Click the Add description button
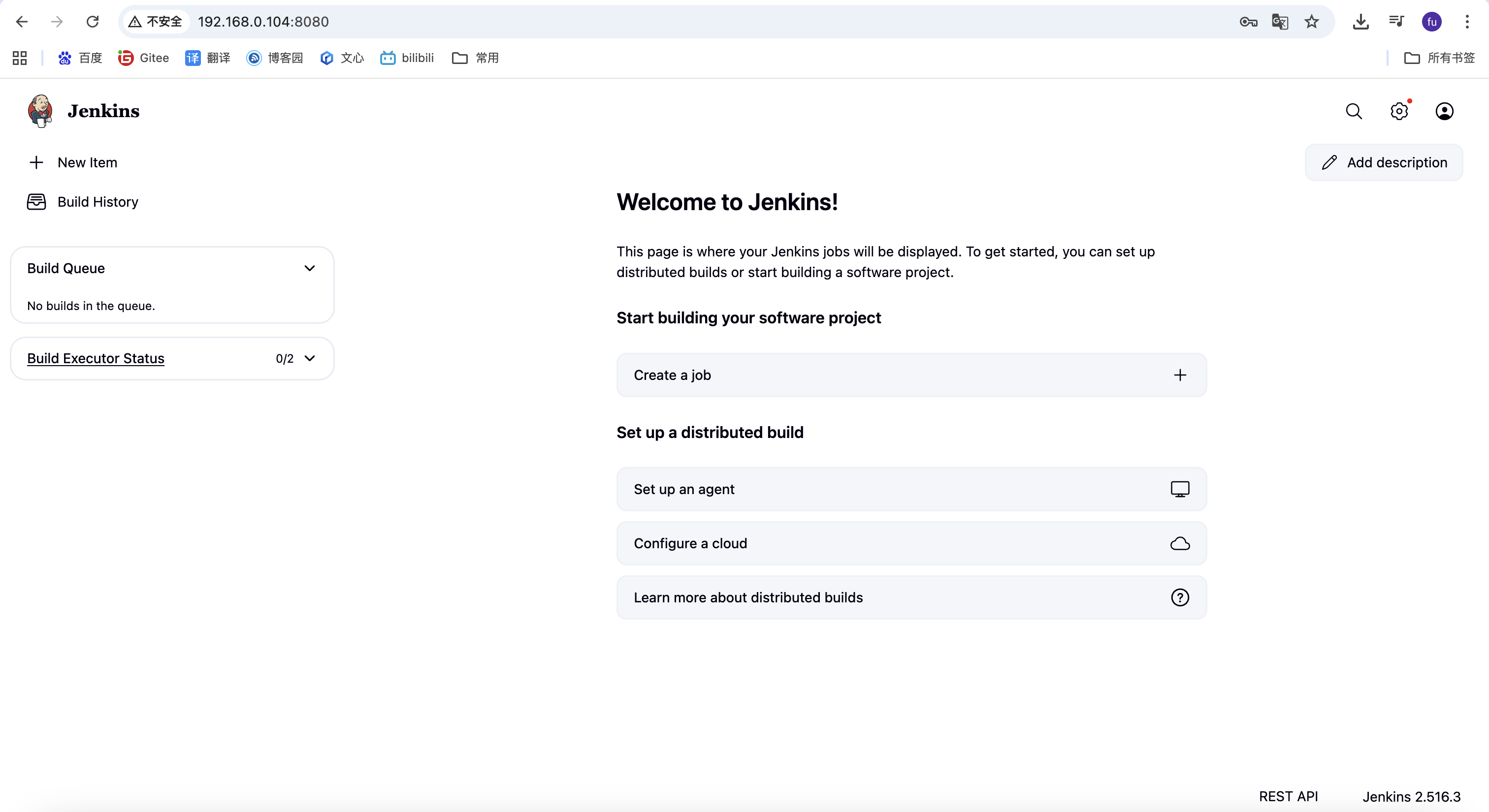Viewport: 1489px width, 812px height. click(x=1384, y=162)
